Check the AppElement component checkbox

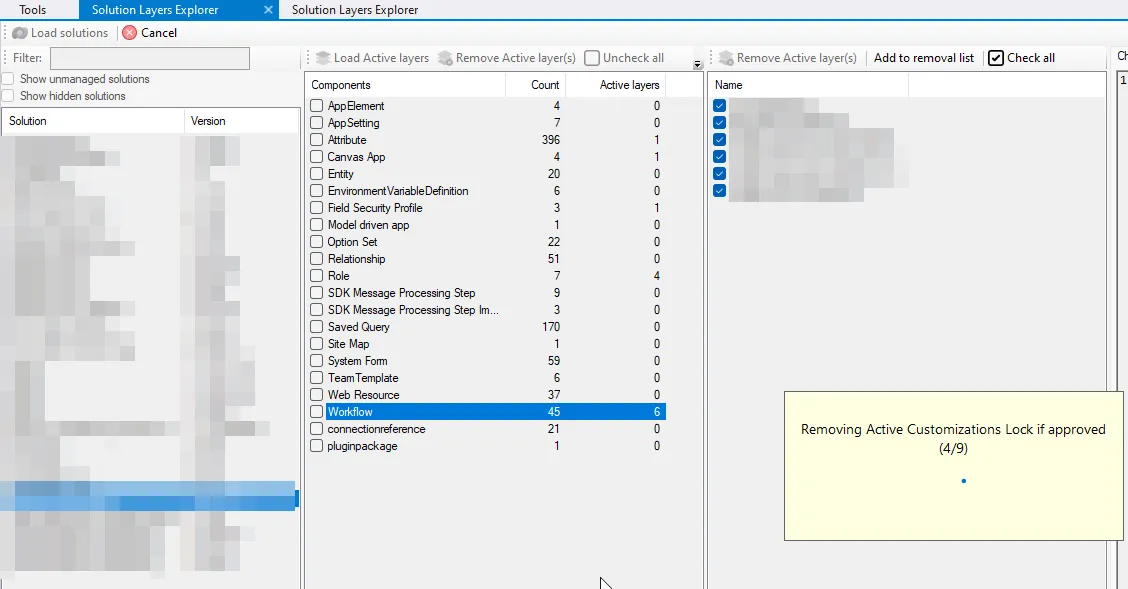pyautogui.click(x=317, y=106)
